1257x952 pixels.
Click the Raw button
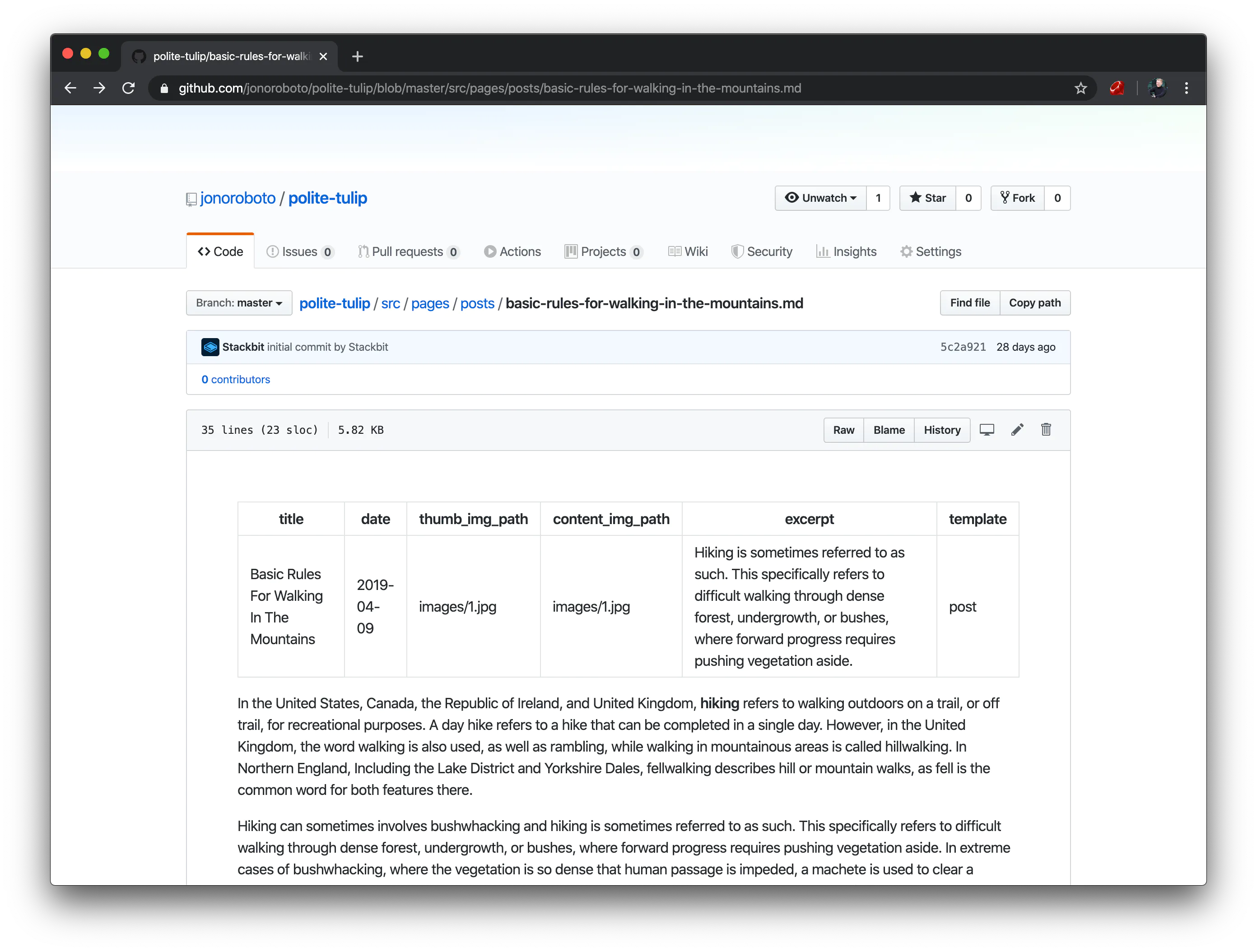pos(843,430)
